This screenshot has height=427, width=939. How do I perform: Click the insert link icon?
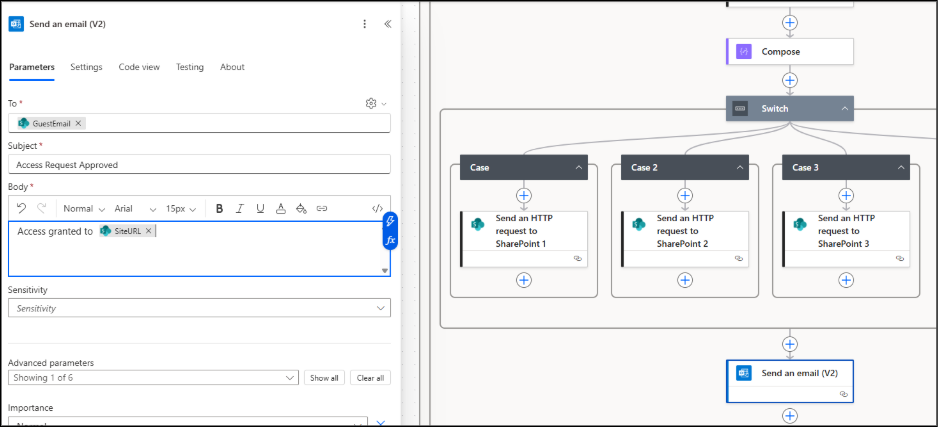(x=322, y=208)
